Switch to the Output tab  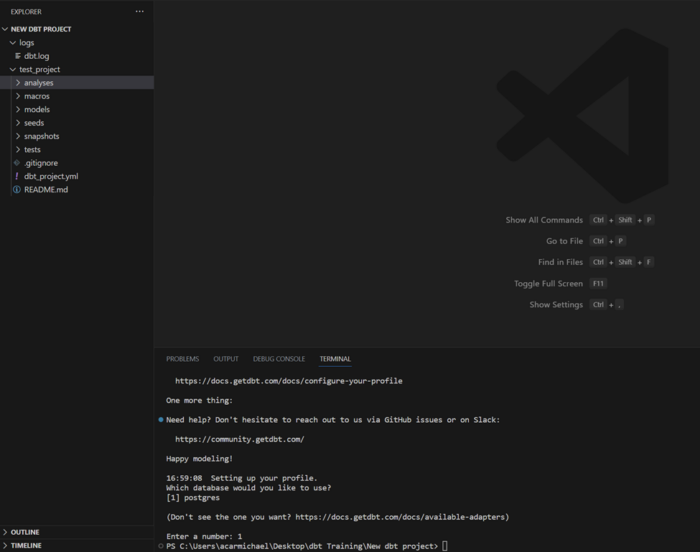pyautogui.click(x=226, y=359)
